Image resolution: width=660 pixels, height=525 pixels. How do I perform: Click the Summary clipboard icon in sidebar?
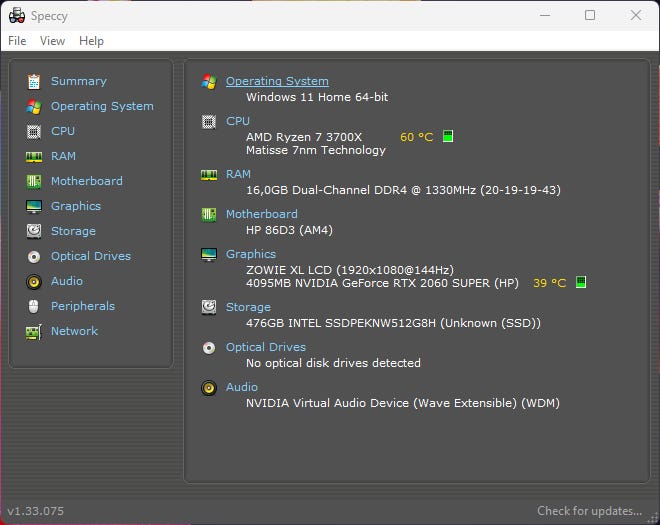(x=34, y=81)
